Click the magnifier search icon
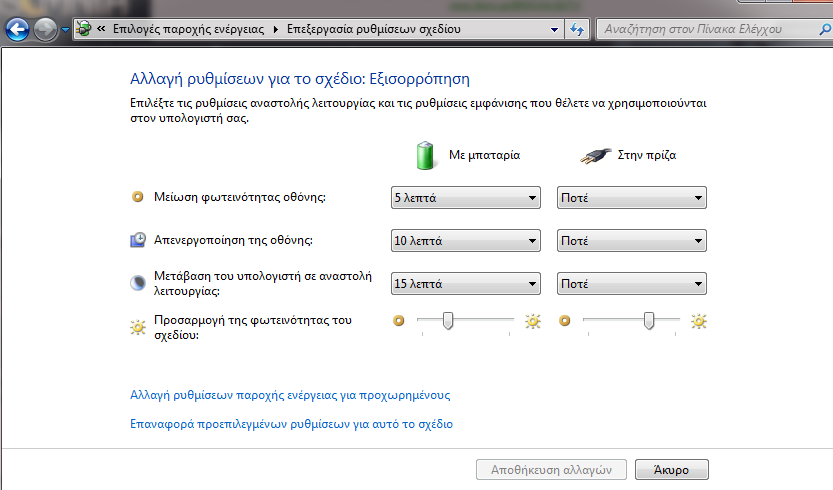This screenshot has height=490, width=833. coord(824,29)
